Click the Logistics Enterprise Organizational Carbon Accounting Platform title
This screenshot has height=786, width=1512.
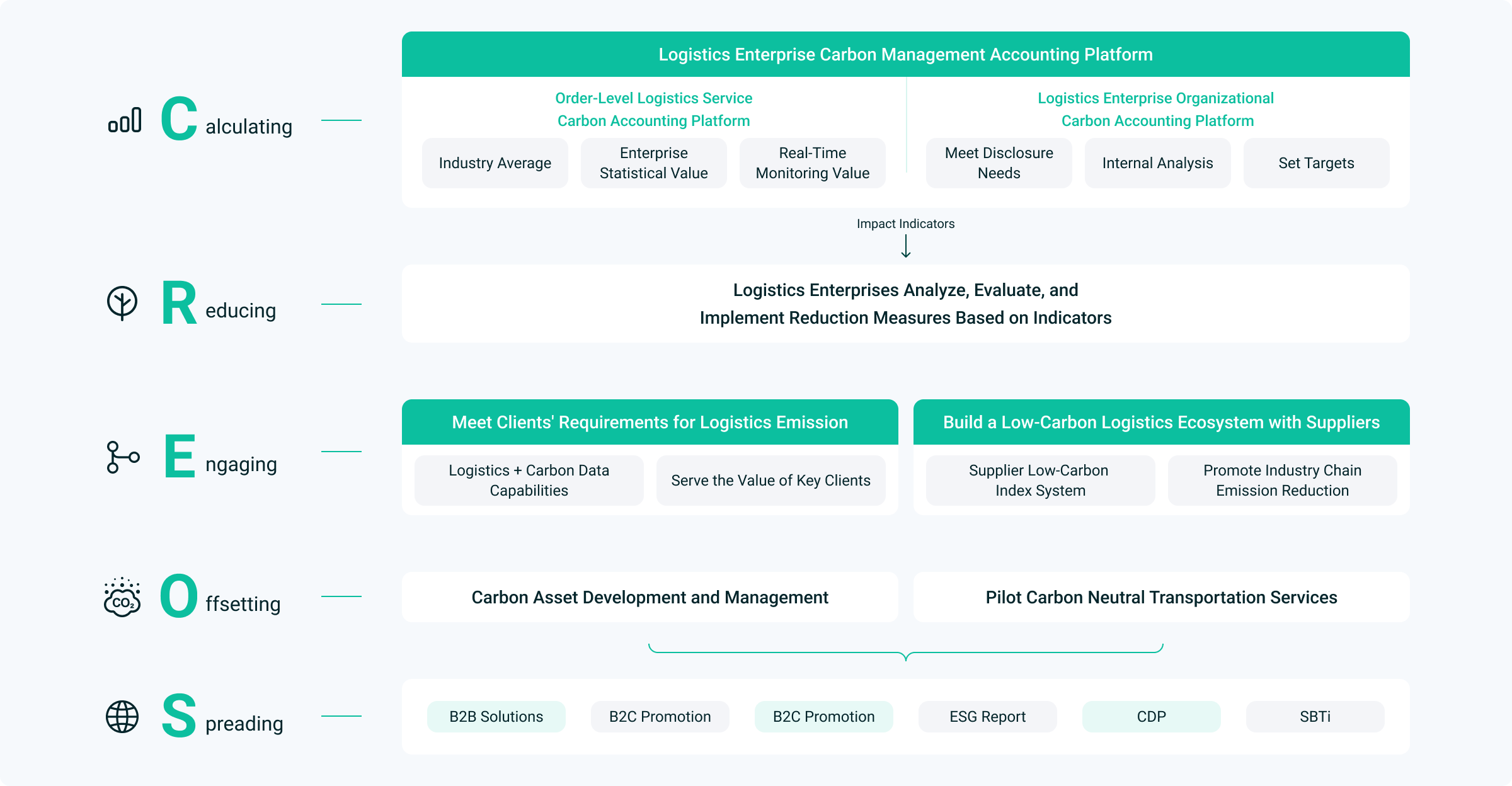1157,110
